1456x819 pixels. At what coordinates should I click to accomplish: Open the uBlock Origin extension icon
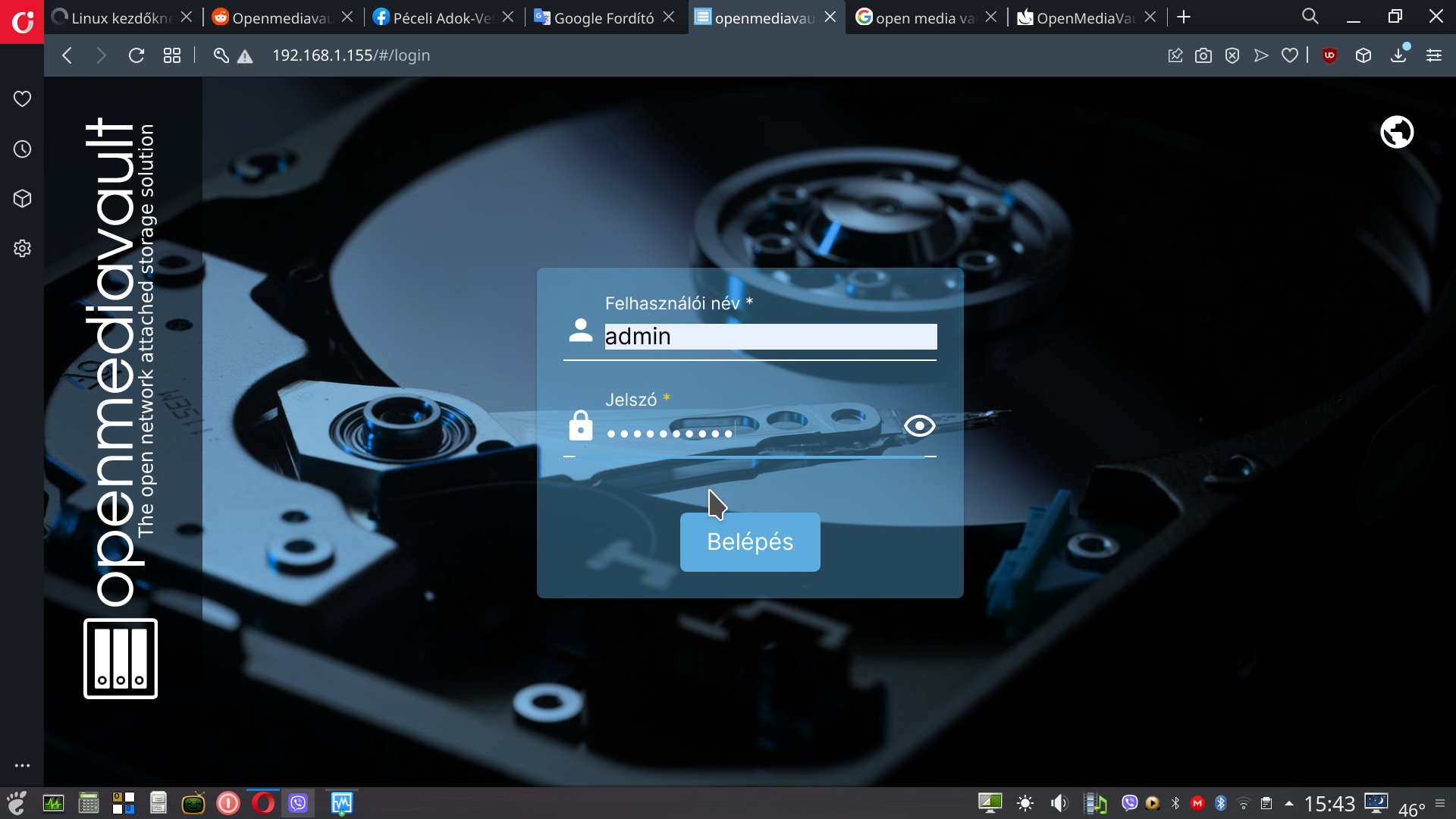pos(1329,55)
